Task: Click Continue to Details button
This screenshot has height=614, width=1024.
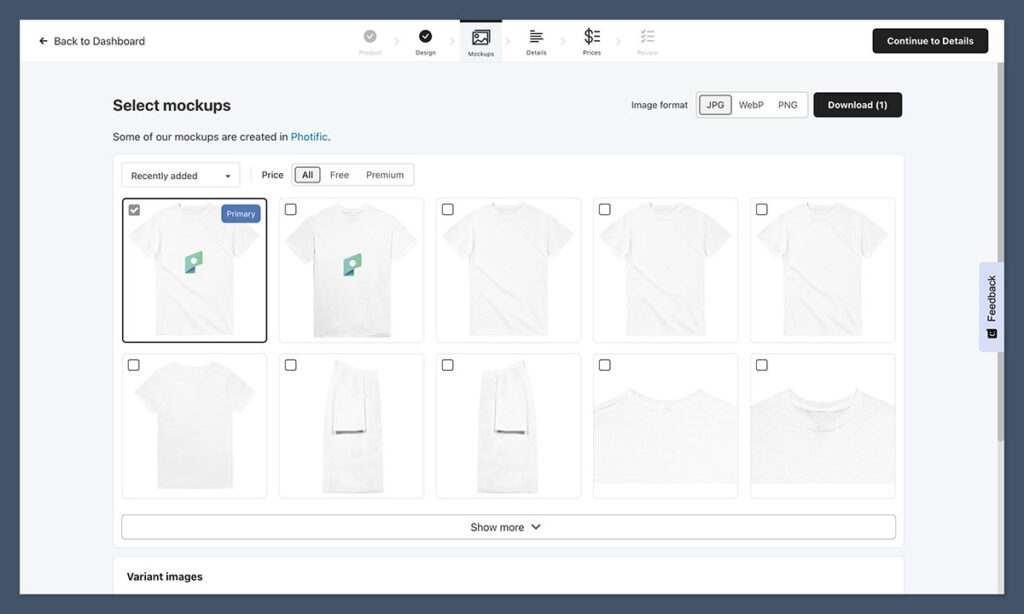Action: coord(929,41)
